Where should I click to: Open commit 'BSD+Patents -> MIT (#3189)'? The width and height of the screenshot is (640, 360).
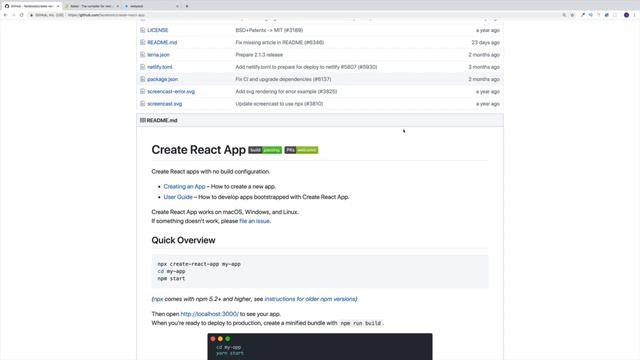269,30
